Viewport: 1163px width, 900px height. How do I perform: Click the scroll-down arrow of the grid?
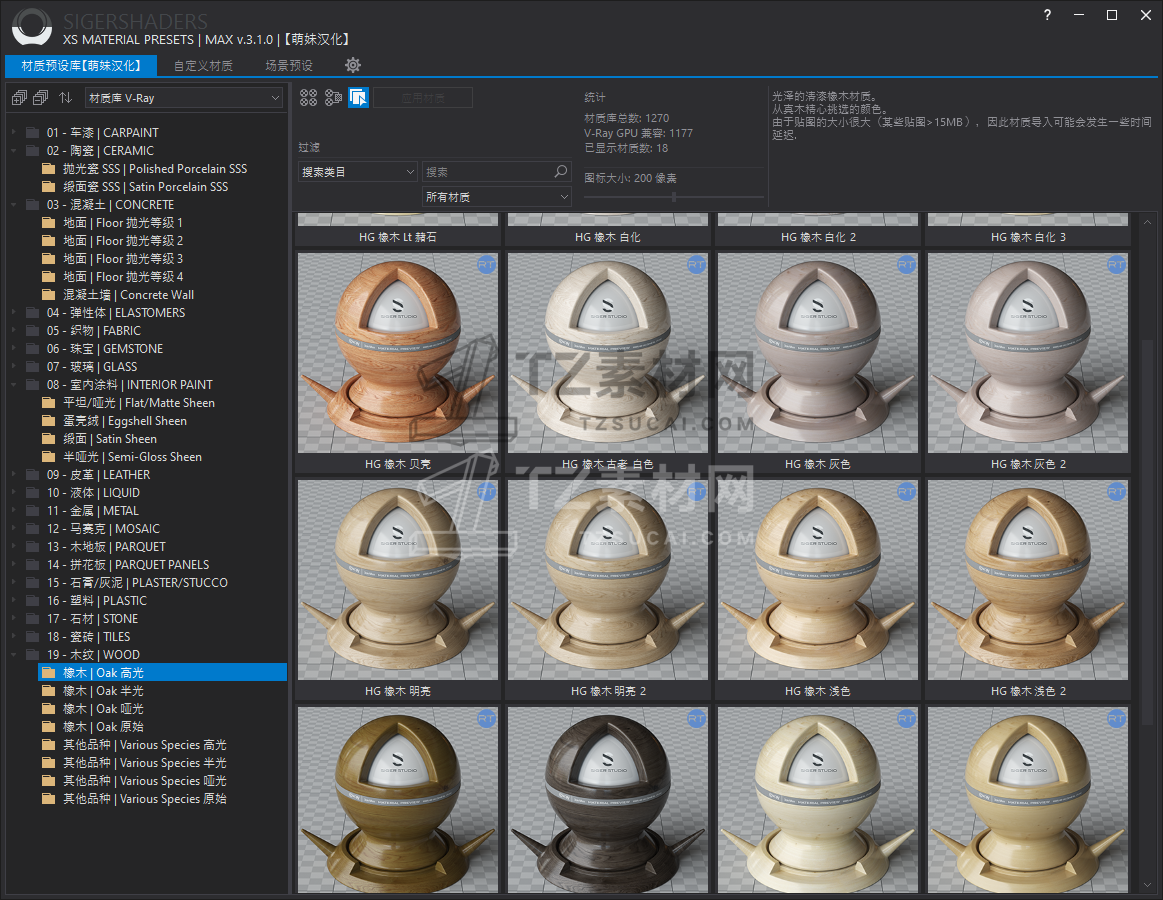click(x=1147, y=885)
